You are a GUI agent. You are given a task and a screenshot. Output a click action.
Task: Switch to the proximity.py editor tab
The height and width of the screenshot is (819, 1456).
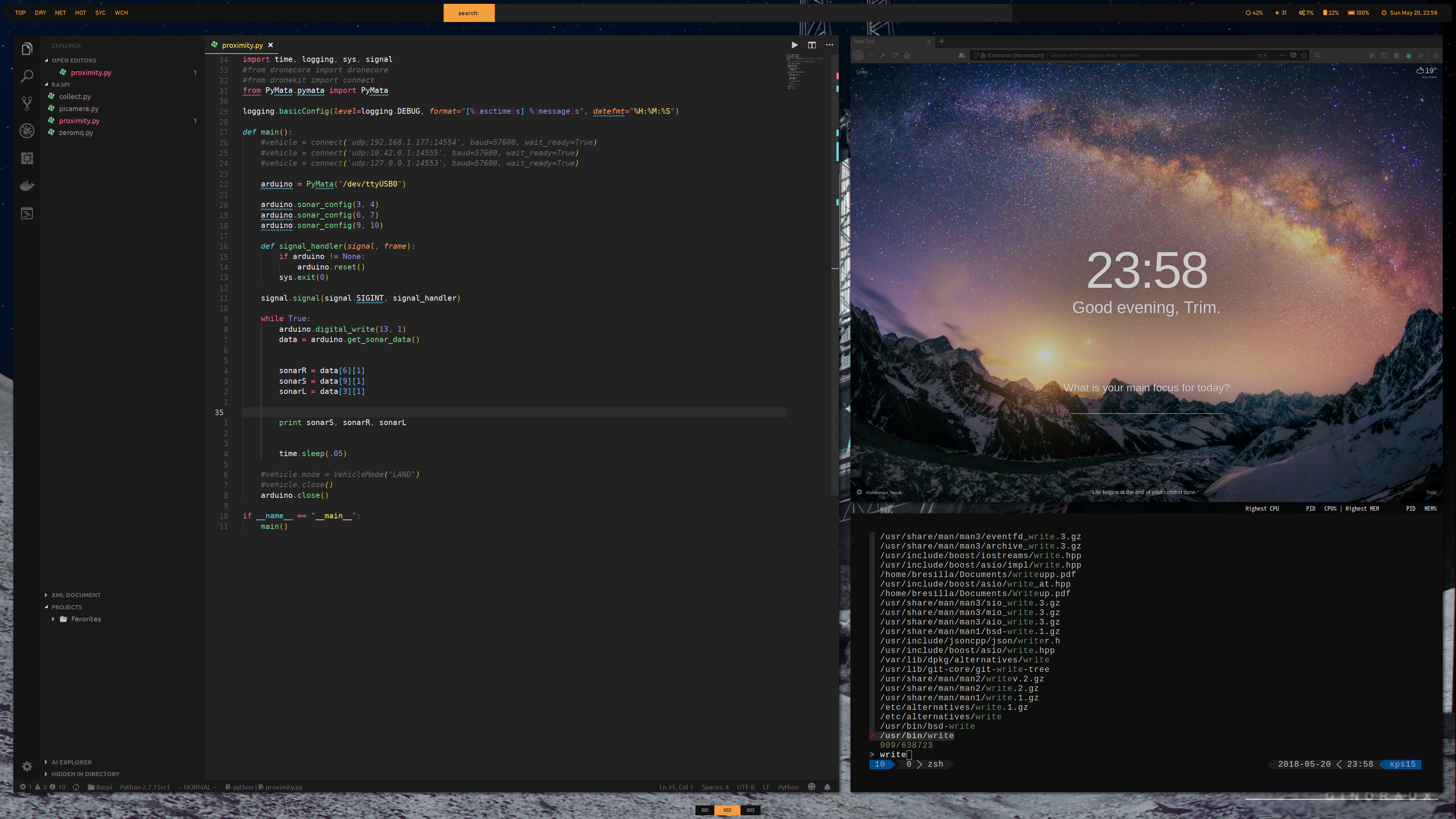coord(242,45)
